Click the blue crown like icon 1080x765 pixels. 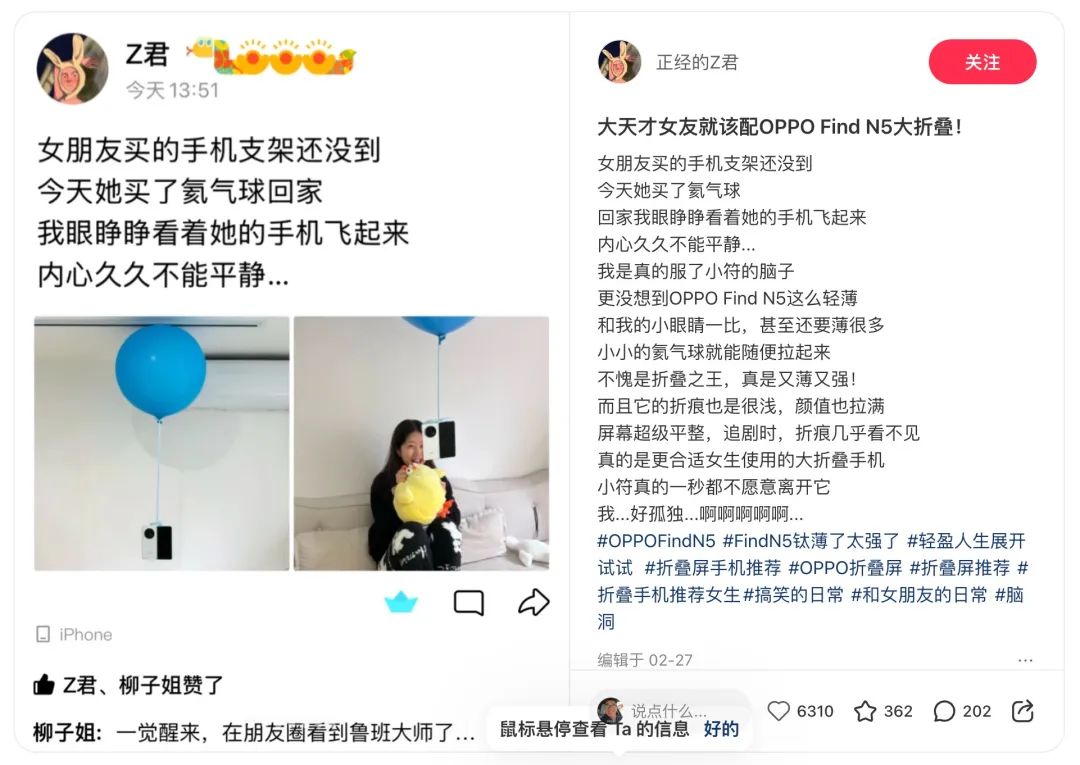401,602
